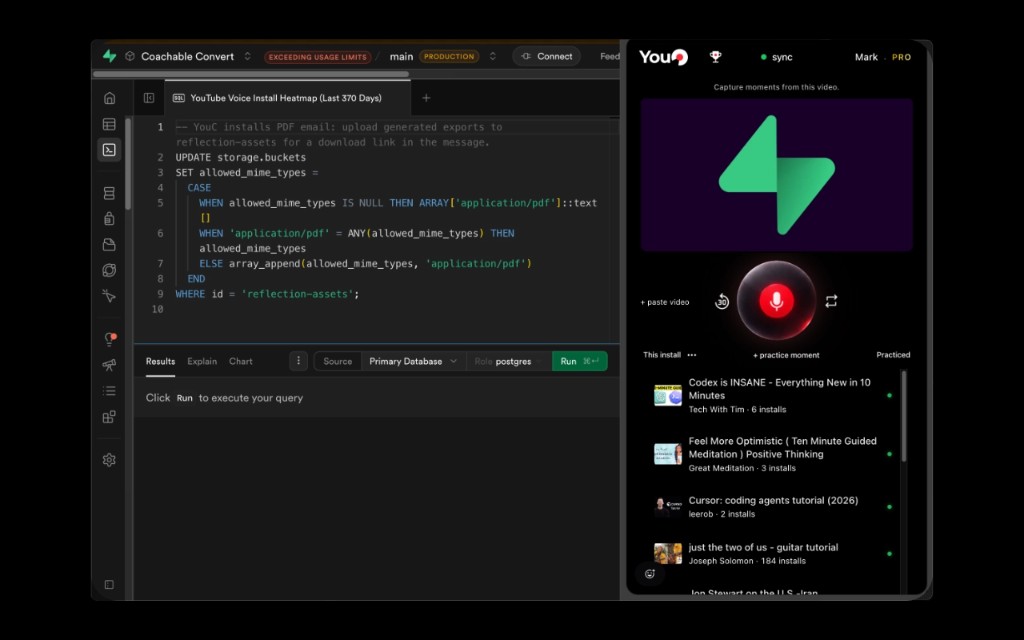Open Advisors lightbulb icon

tap(109, 339)
